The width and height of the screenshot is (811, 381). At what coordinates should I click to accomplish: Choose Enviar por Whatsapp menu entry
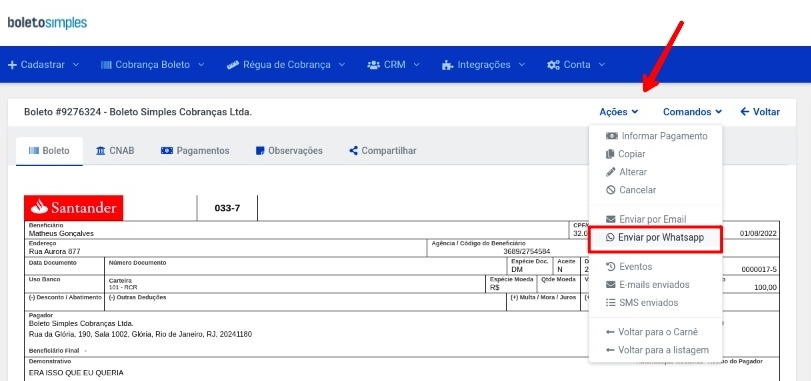656,237
